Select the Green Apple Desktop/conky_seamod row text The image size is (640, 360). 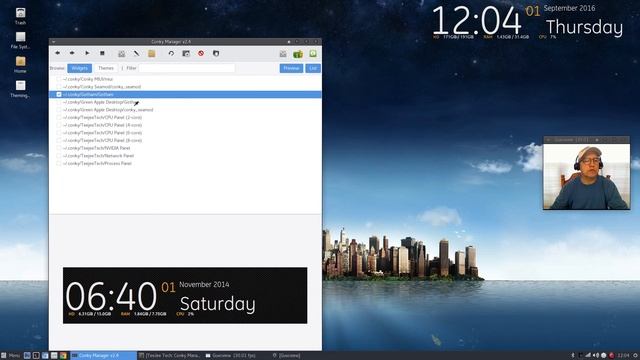pyautogui.click(x=108, y=110)
